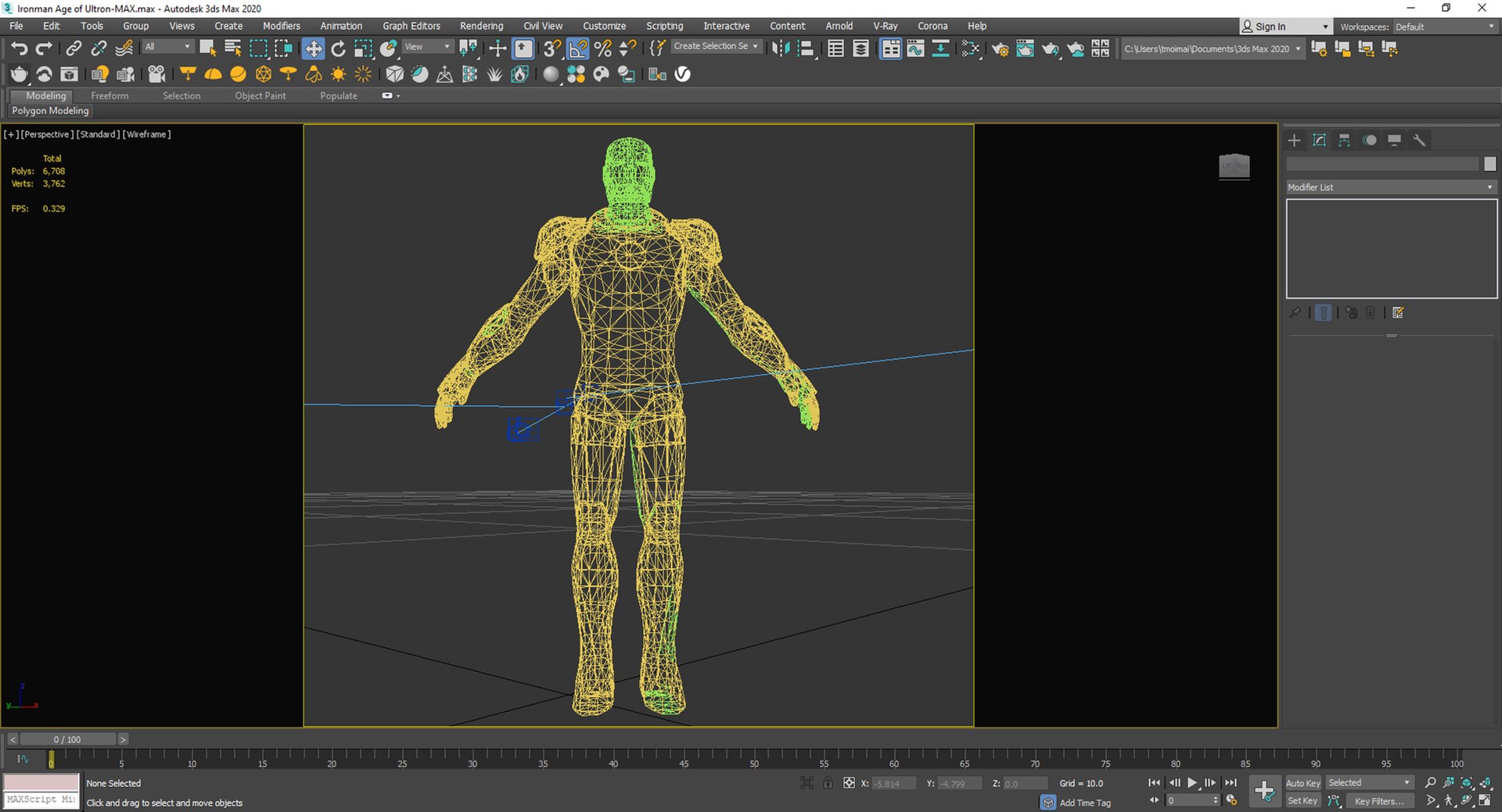Open the Modify command panel tab
The image size is (1502, 812).
[1319, 140]
